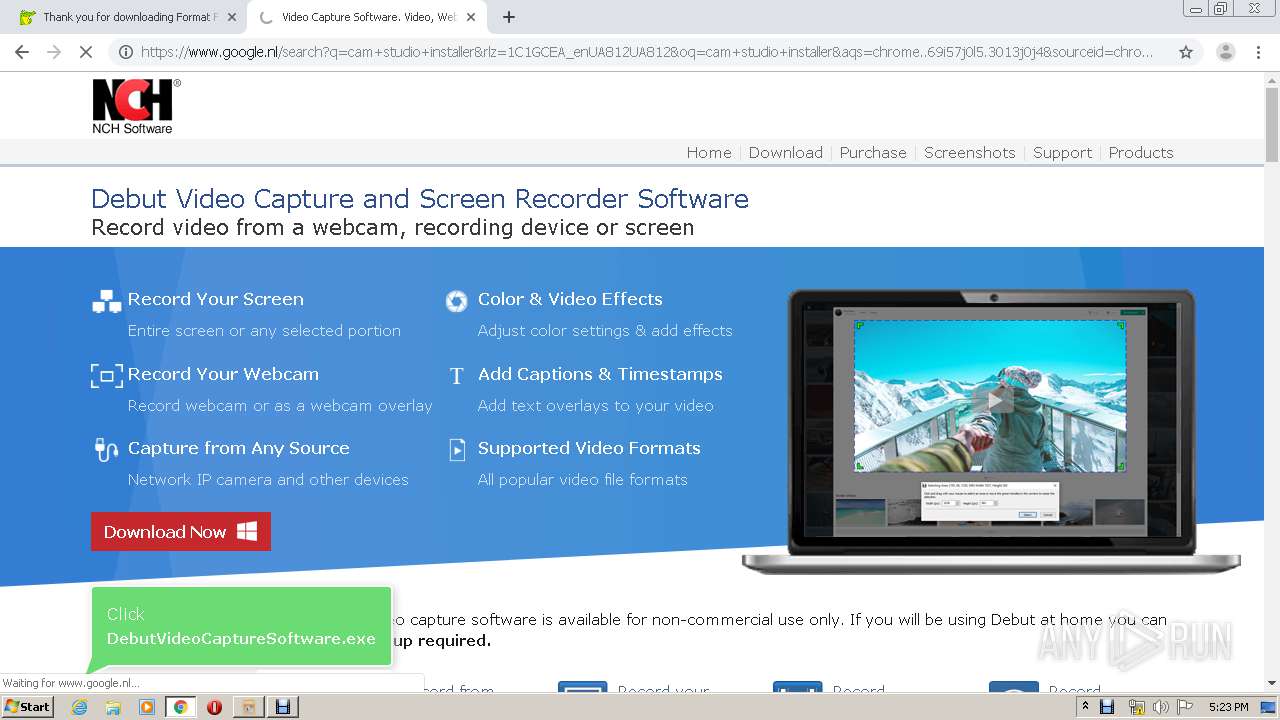Switch to 'Thank you for downloading Format' tab

click(128, 17)
